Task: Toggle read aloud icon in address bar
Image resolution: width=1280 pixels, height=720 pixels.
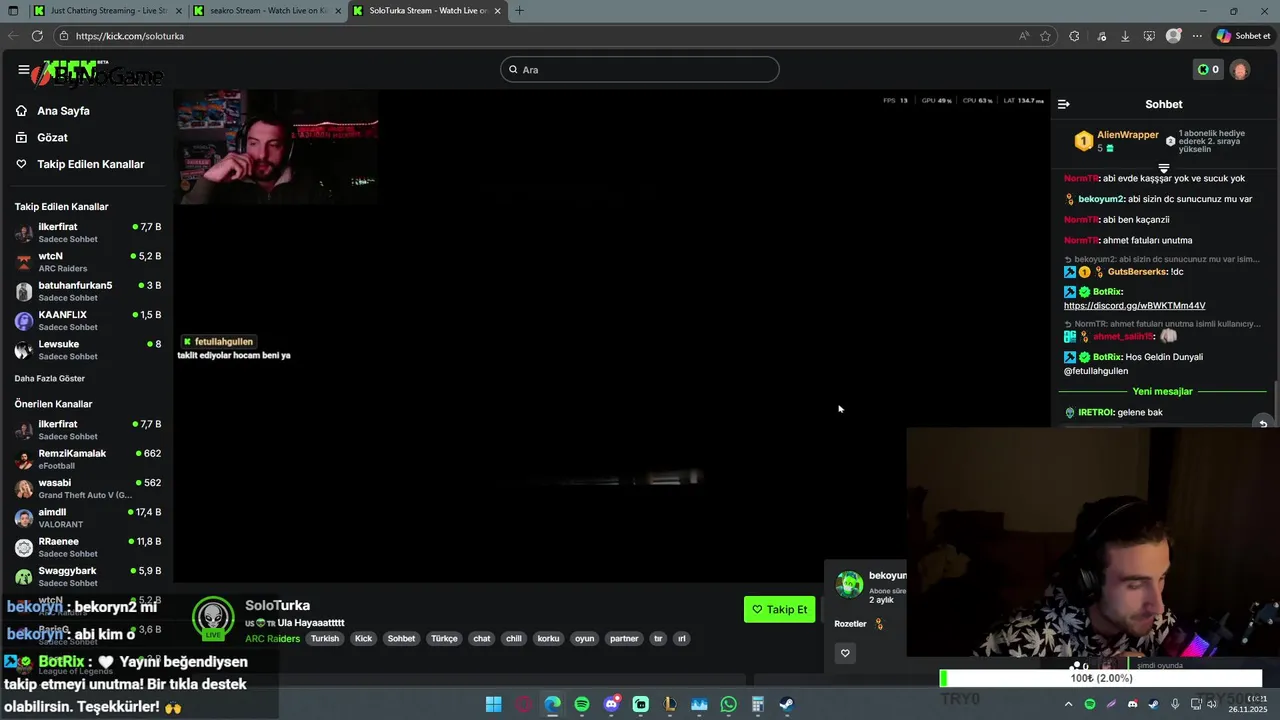Action: (x=1024, y=36)
